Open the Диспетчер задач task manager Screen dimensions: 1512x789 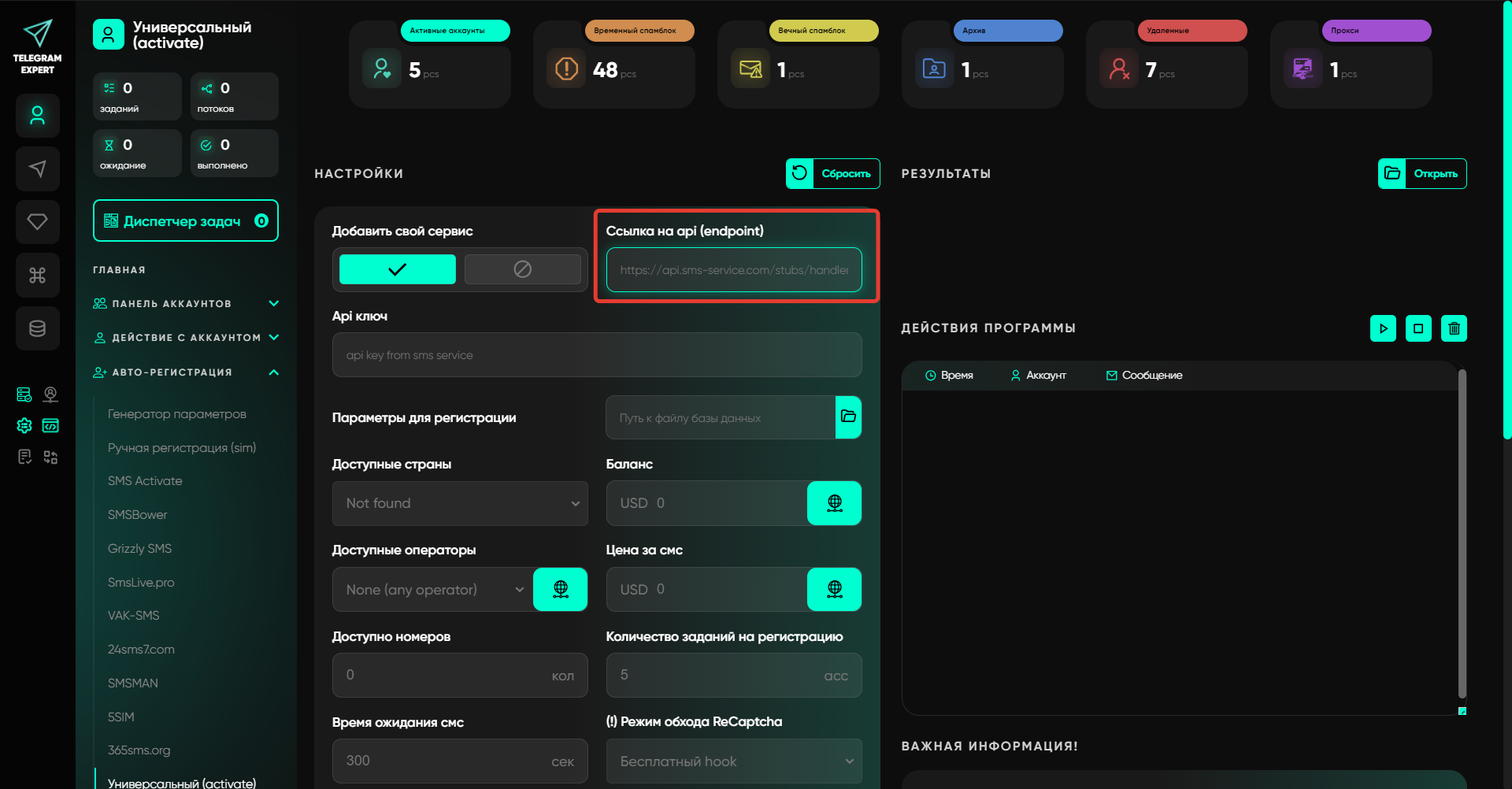[x=185, y=221]
